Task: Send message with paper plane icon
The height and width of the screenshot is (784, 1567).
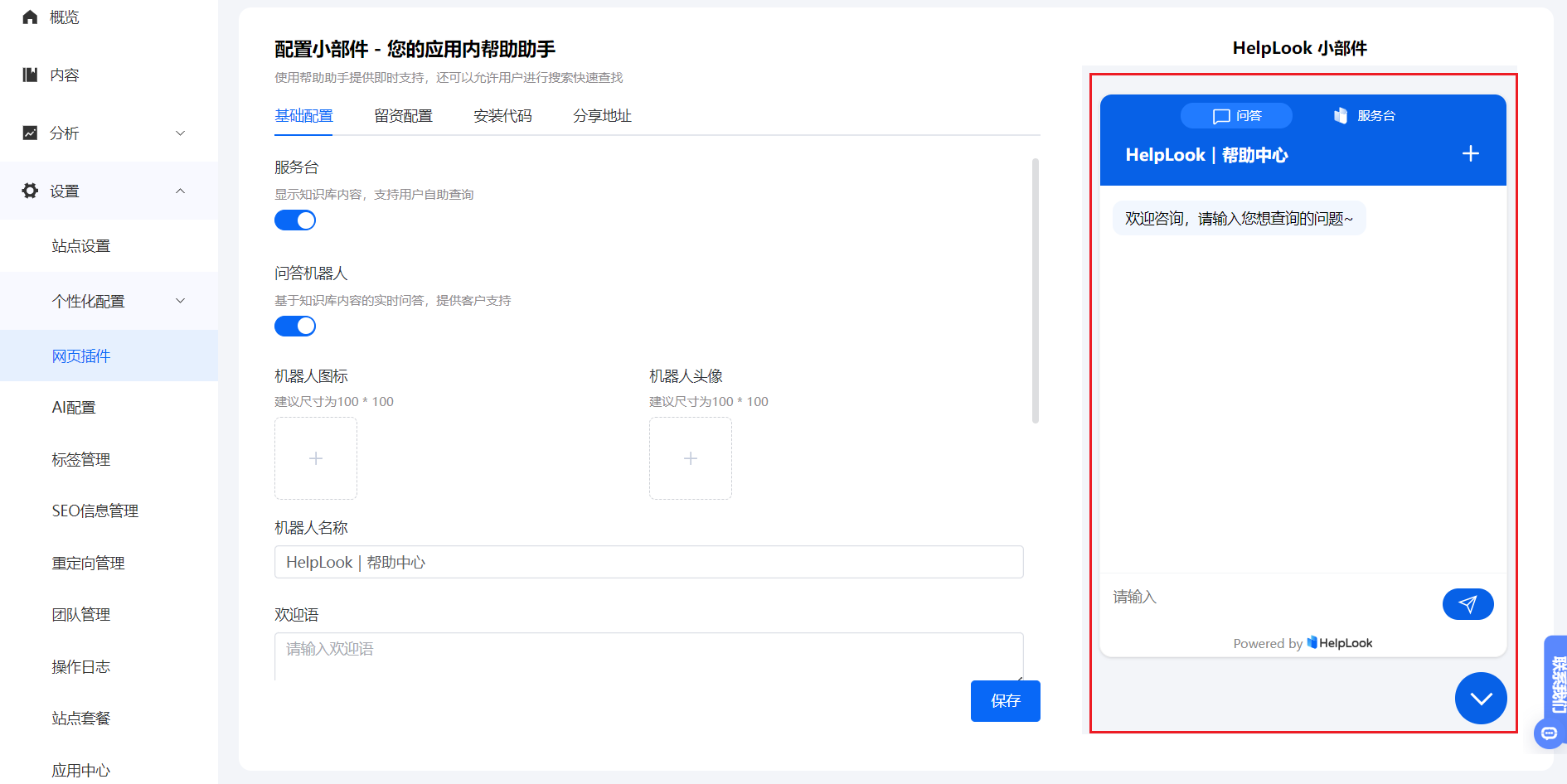Action: (1468, 604)
